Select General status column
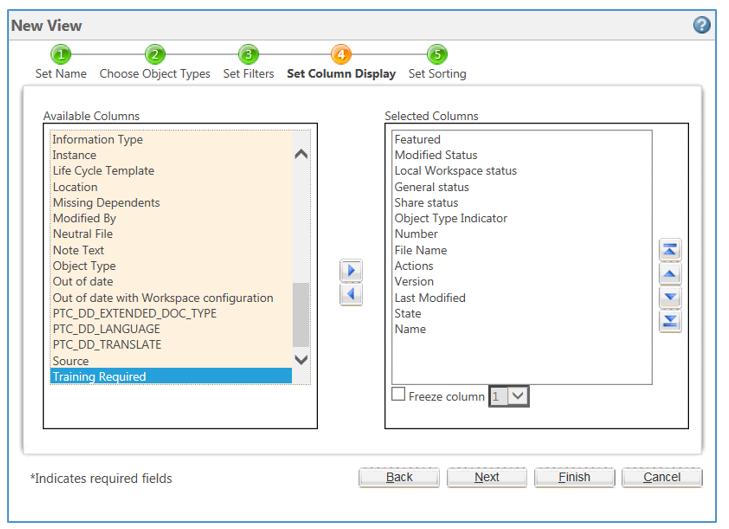Viewport: 729px width, 529px height. click(522, 187)
